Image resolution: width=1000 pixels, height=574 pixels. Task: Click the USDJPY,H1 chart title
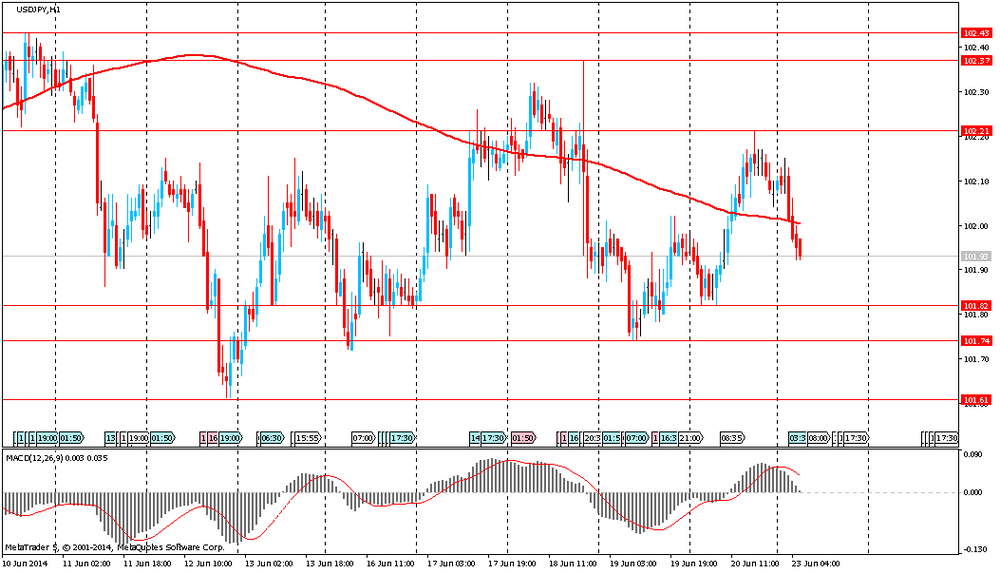36,9
